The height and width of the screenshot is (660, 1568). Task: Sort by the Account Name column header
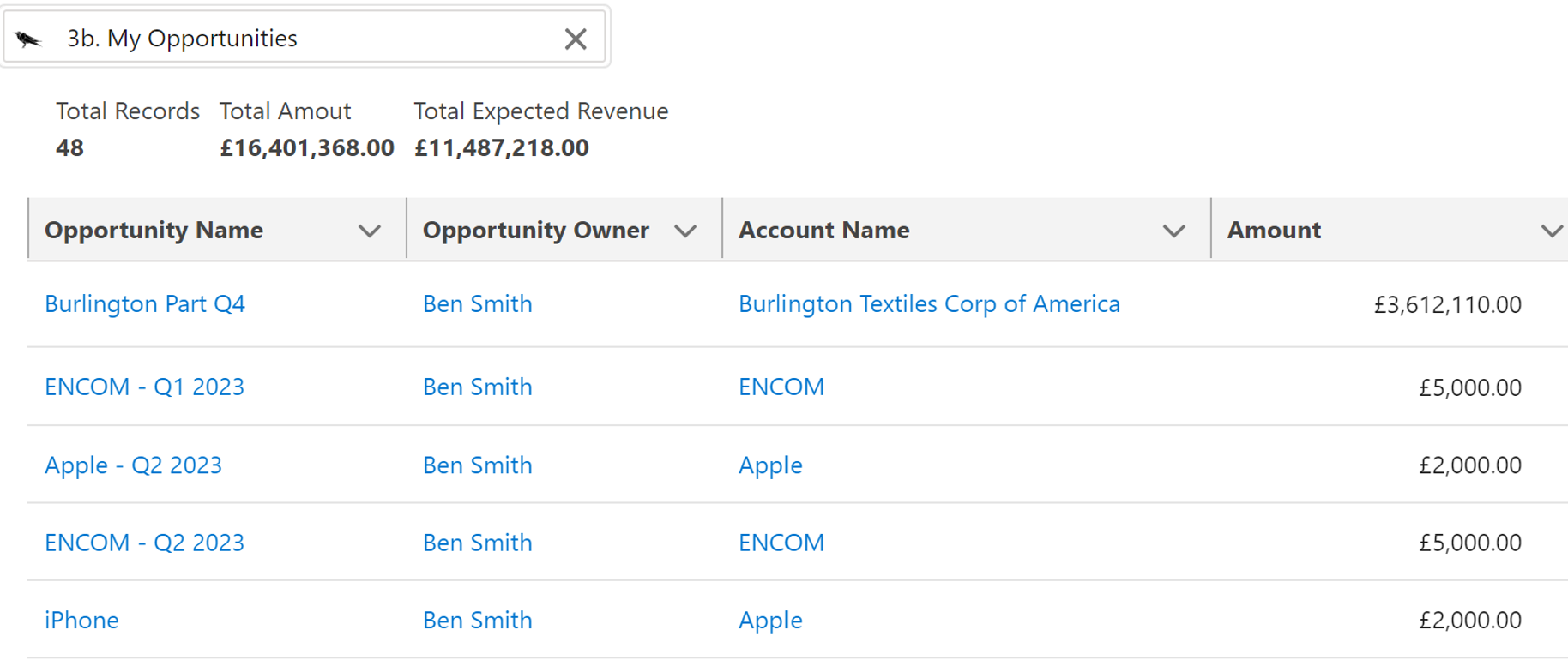(x=823, y=230)
